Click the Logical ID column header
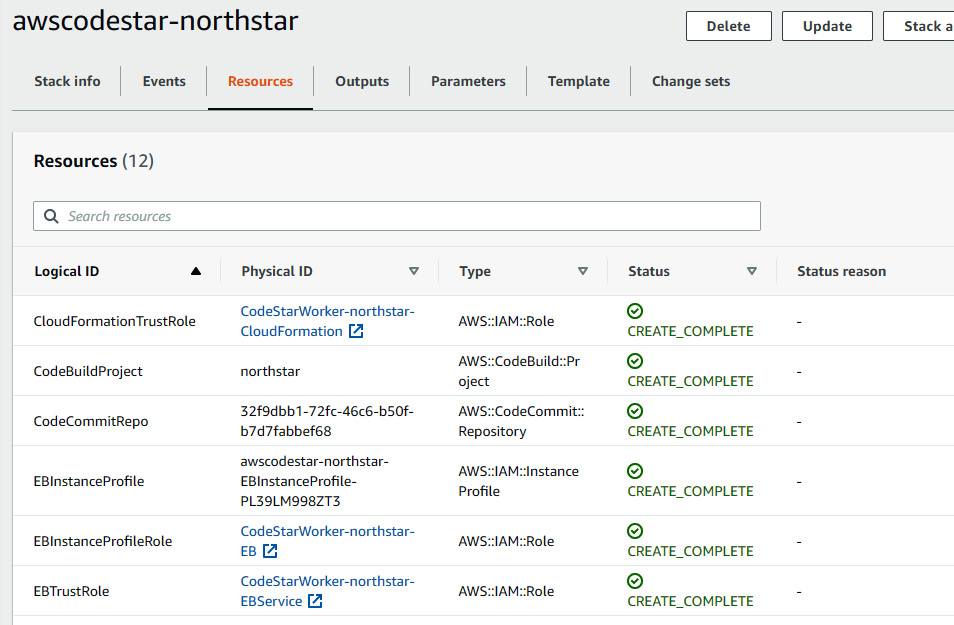Image resolution: width=954 pixels, height=625 pixels. [x=67, y=271]
